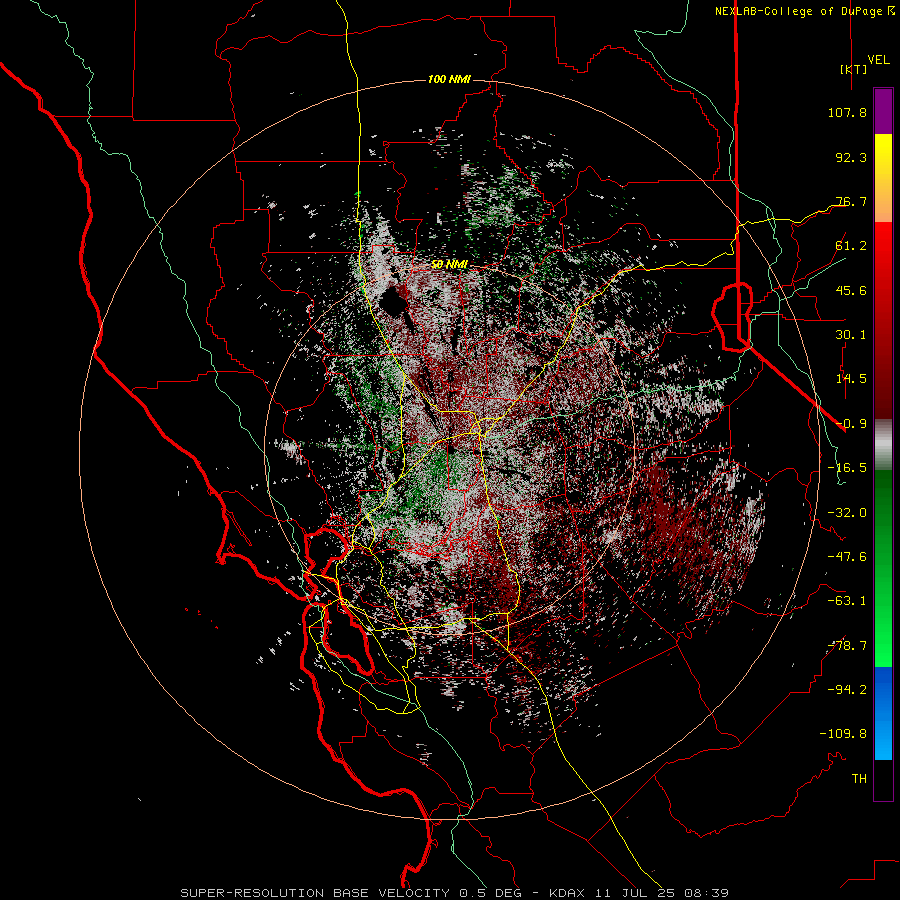Pick the yellow-orange segment of the color scale
Screen dimensions: 900x900
click(883, 178)
